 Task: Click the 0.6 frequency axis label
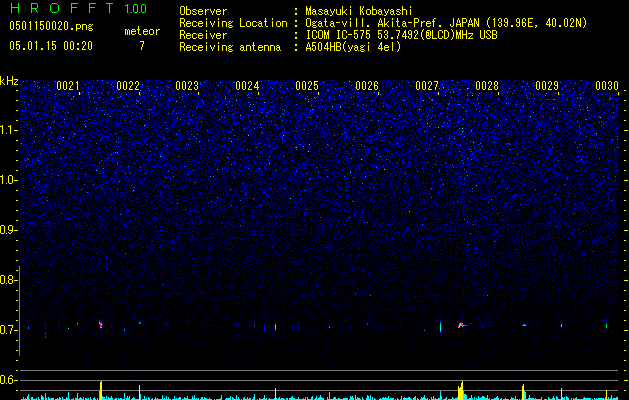click(x=7, y=380)
